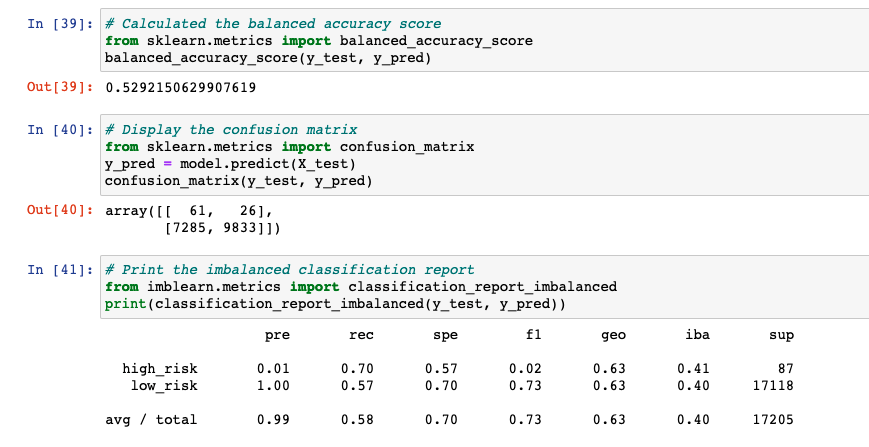
Task: Click the imblearn.metrics import line
Action: point(361,287)
